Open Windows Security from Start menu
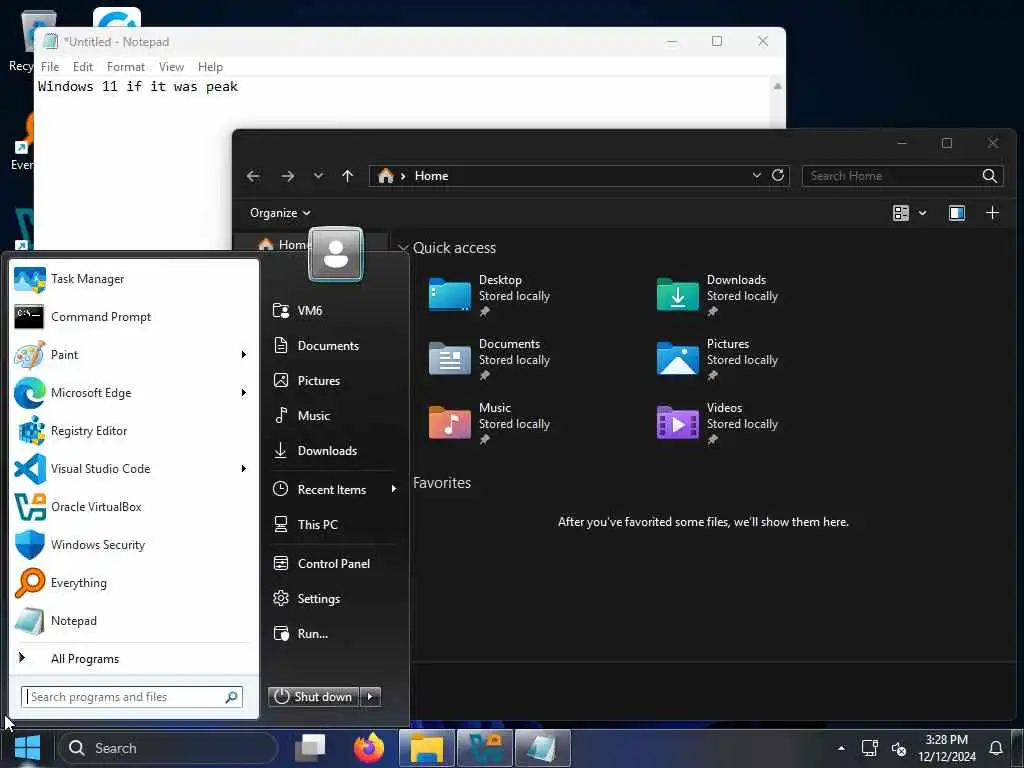1024x768 pixels. tap(134, 545)
